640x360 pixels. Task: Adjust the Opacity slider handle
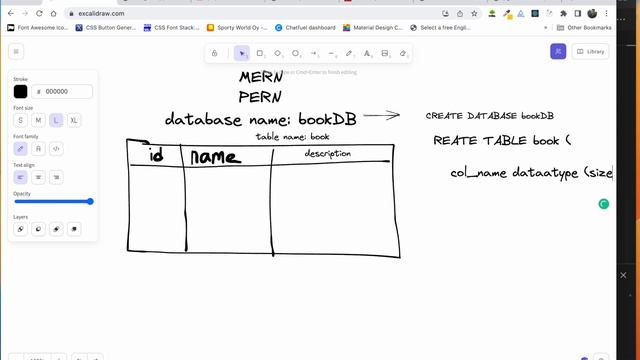90,201
